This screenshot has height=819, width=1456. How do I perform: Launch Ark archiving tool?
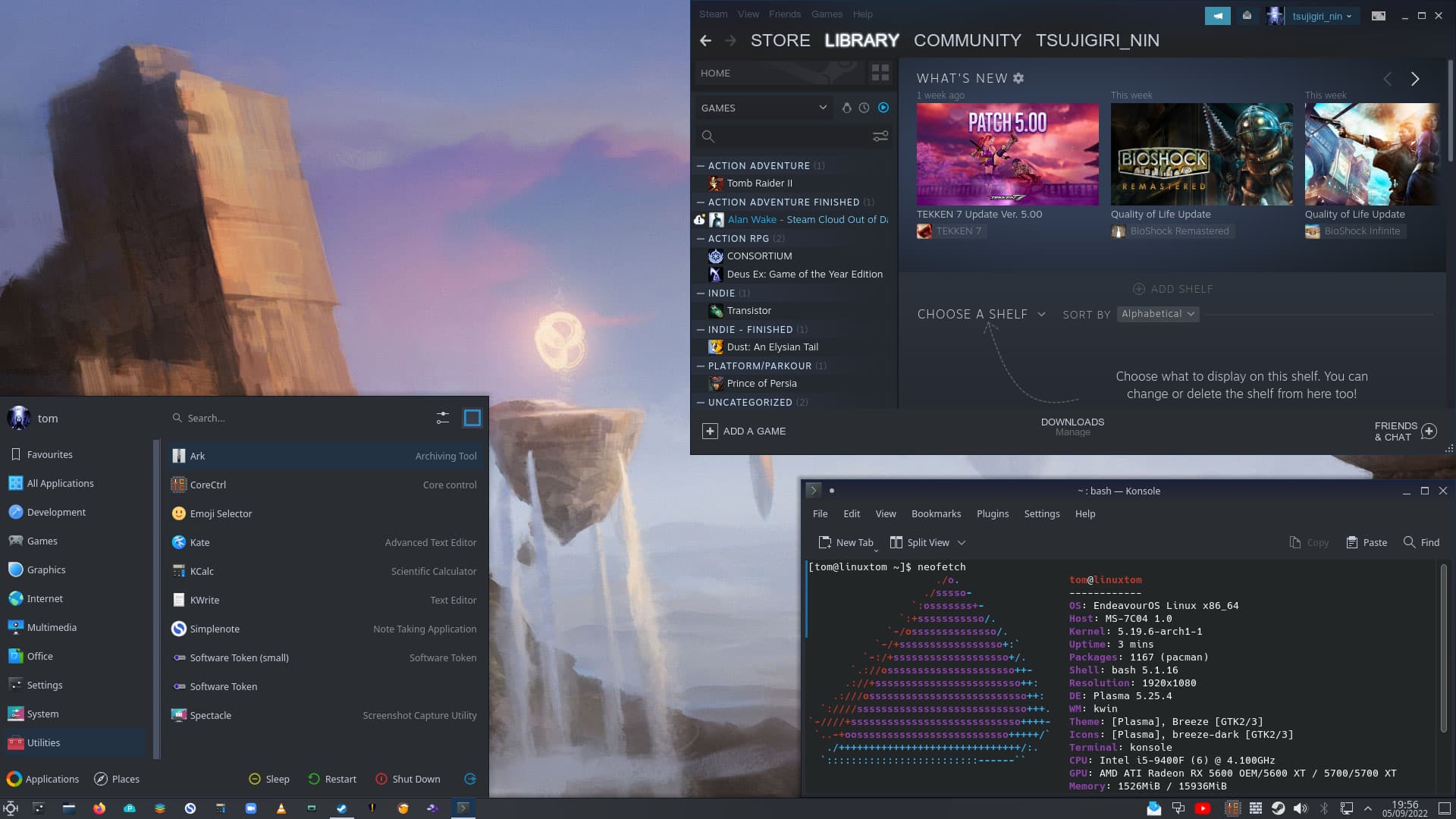point(324,456)
